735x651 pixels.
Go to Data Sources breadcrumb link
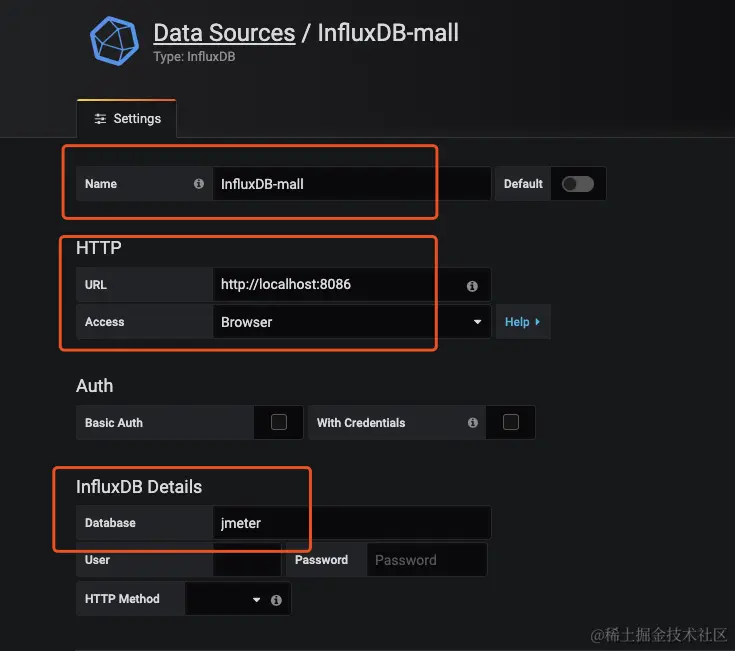224,33
